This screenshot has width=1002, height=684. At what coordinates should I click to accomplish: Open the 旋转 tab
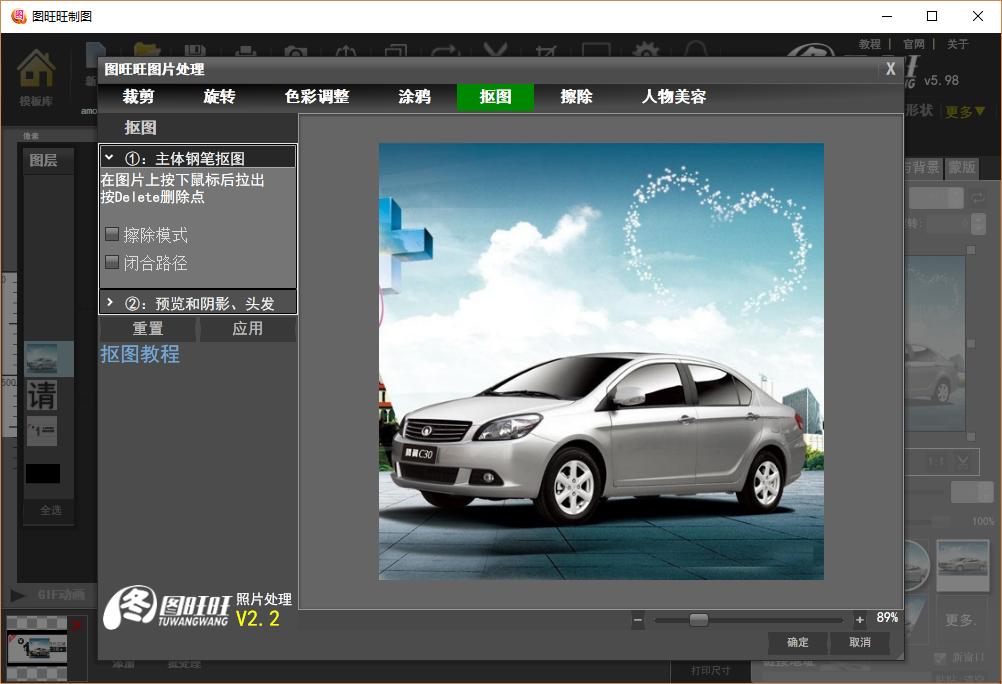click(x=219, y=97)
